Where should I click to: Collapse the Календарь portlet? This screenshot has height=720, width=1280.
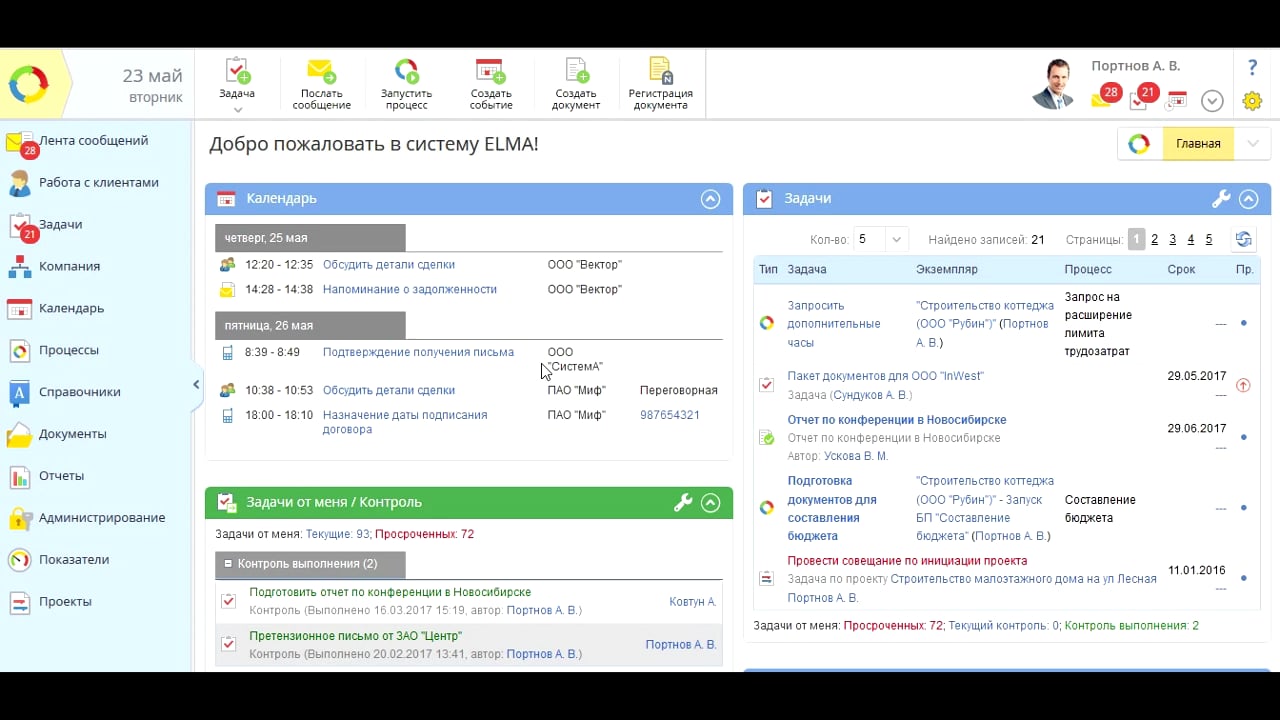tap(710, 199)
